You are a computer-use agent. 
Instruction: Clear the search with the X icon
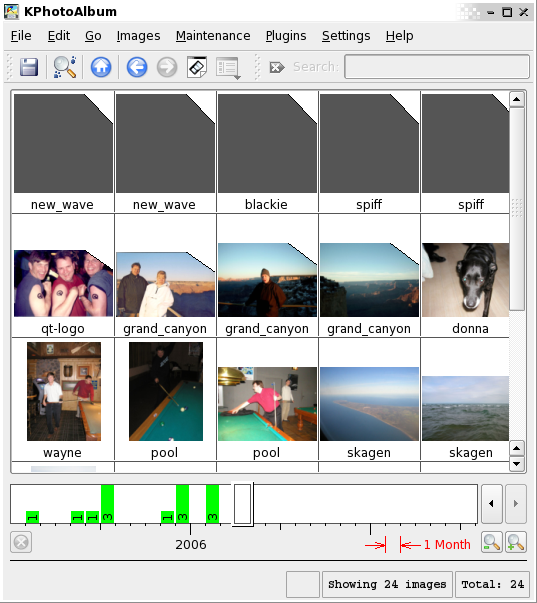coord(277,67)
